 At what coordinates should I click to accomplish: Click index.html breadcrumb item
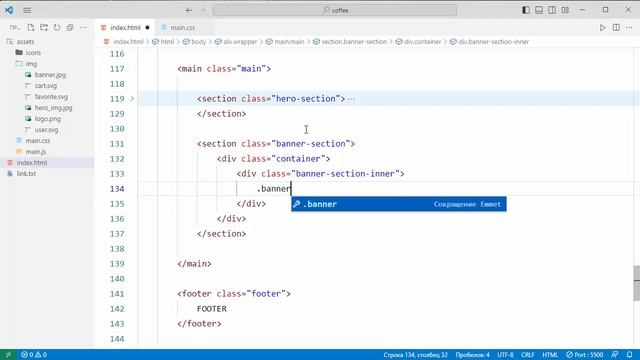(x=128, y=42)
